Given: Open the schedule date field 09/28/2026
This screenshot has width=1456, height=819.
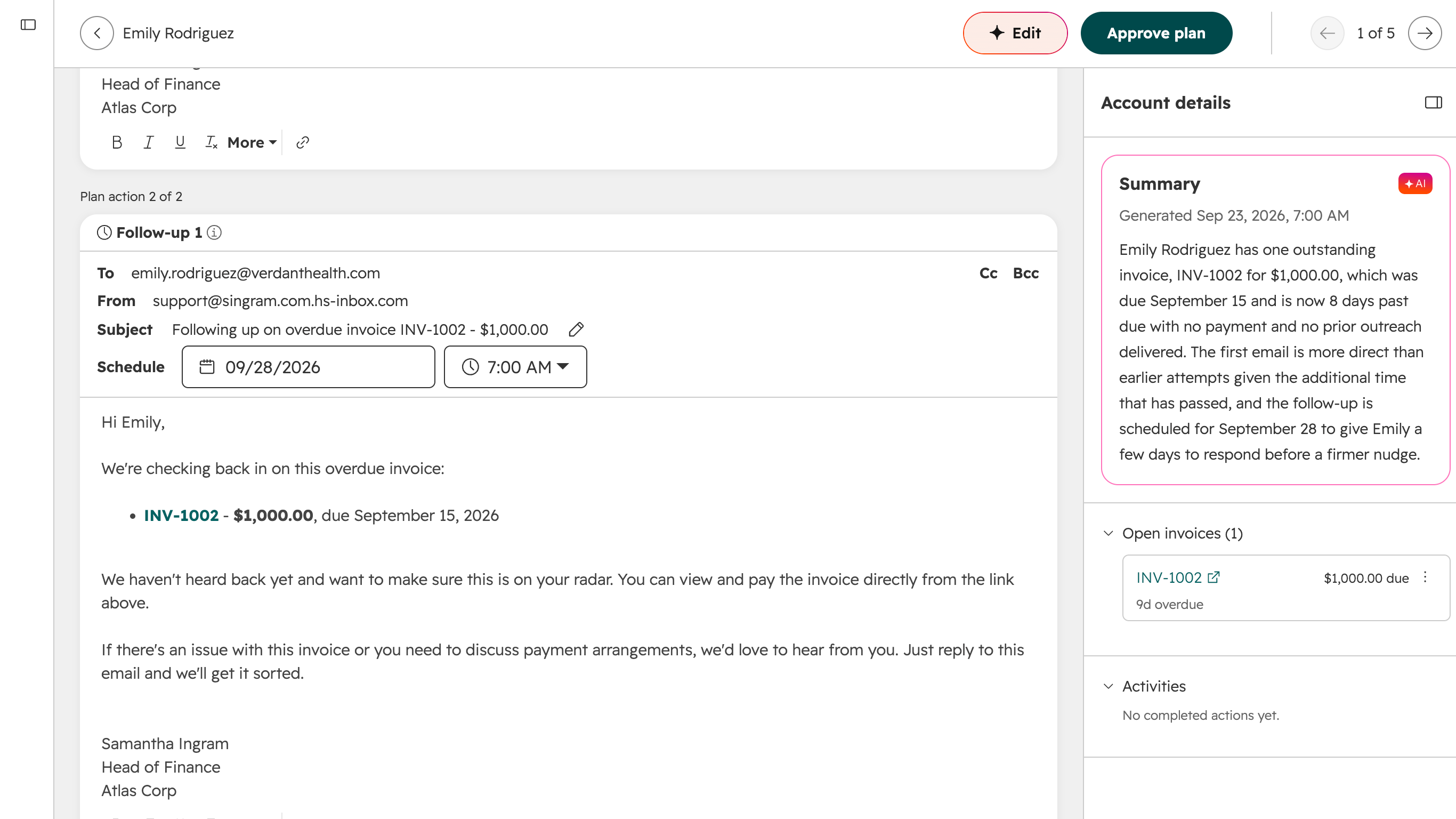Looking at the screenshot, I should 309,367.
